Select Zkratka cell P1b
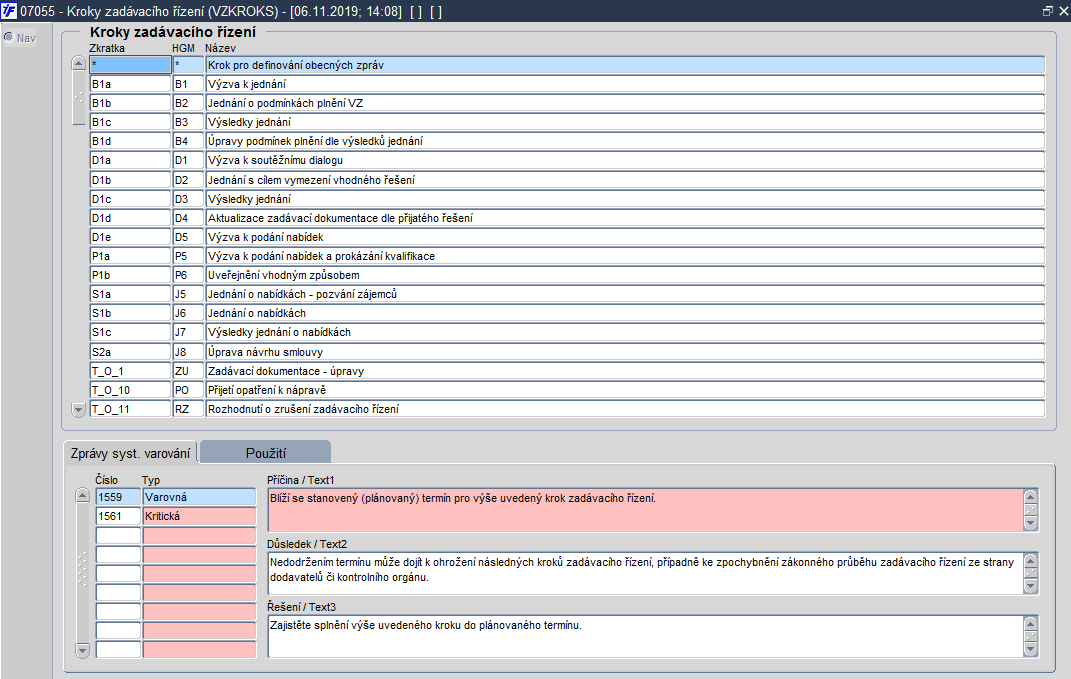Screen dimensions: 1071x679 130,275
